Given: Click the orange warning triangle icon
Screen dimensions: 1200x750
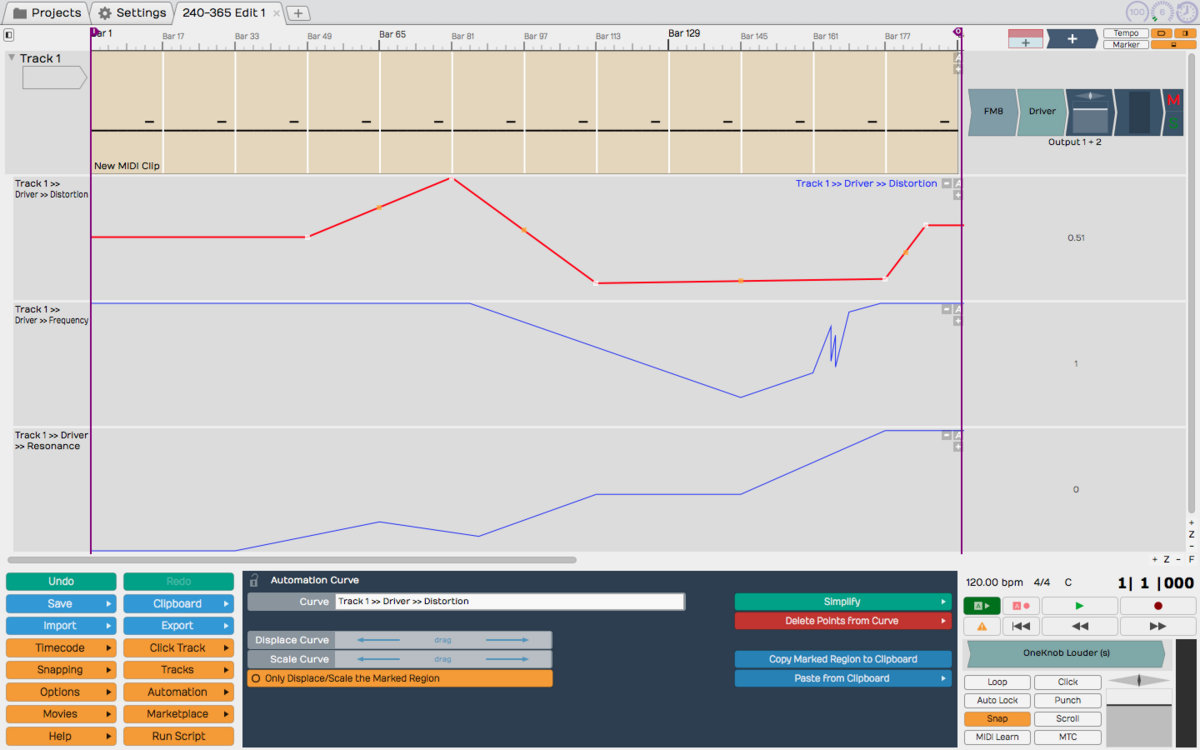Looking at the screenshot, I should [981, 626].
